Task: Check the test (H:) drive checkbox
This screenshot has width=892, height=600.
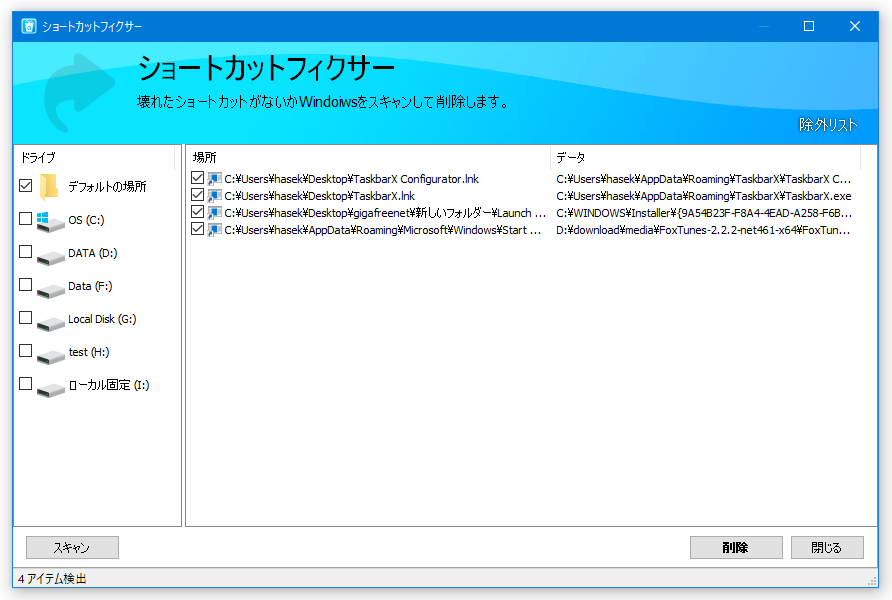Action: [26, 350]
